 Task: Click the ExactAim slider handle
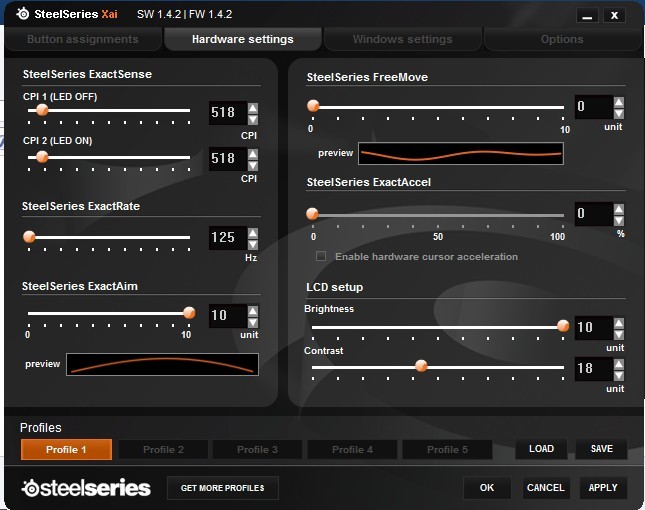pyautogui.click(x=189, y=313)
